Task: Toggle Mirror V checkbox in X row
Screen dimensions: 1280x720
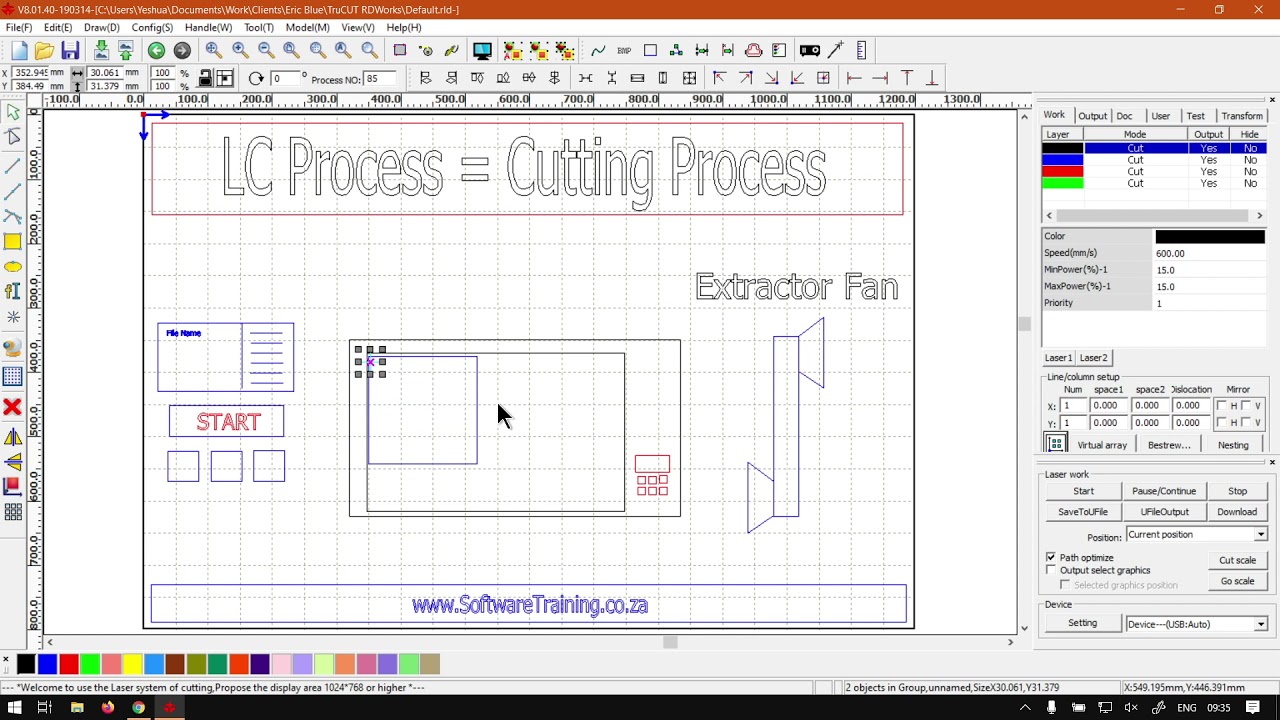Action: click(1246, 405)
